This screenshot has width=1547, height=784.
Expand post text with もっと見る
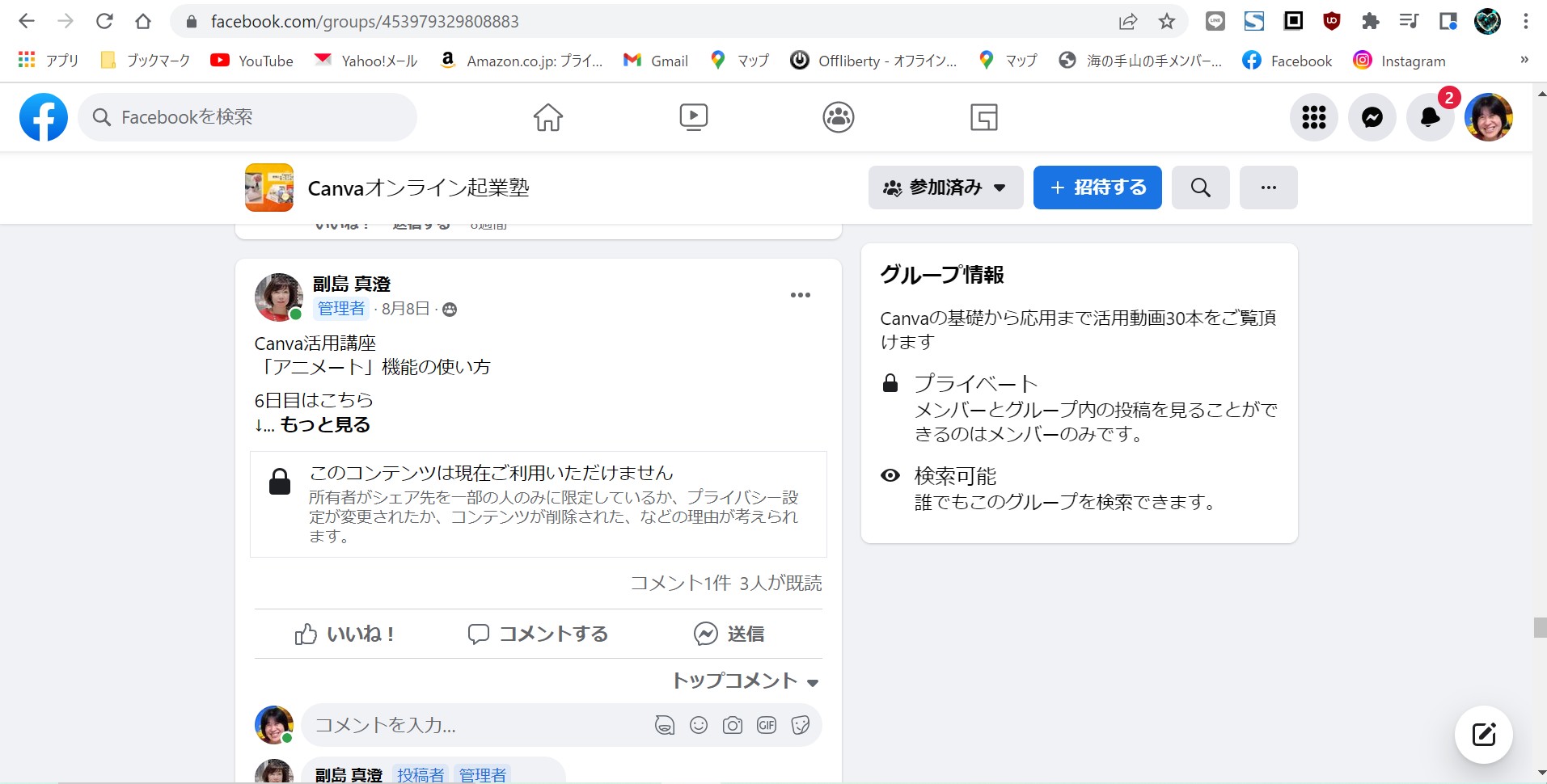[325, 425]
